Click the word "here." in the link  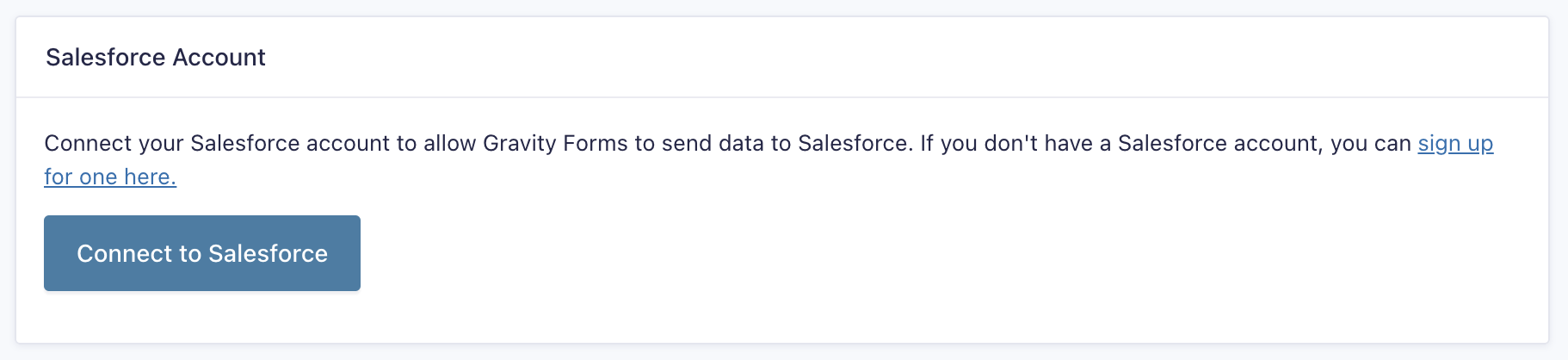pos(150,177)
